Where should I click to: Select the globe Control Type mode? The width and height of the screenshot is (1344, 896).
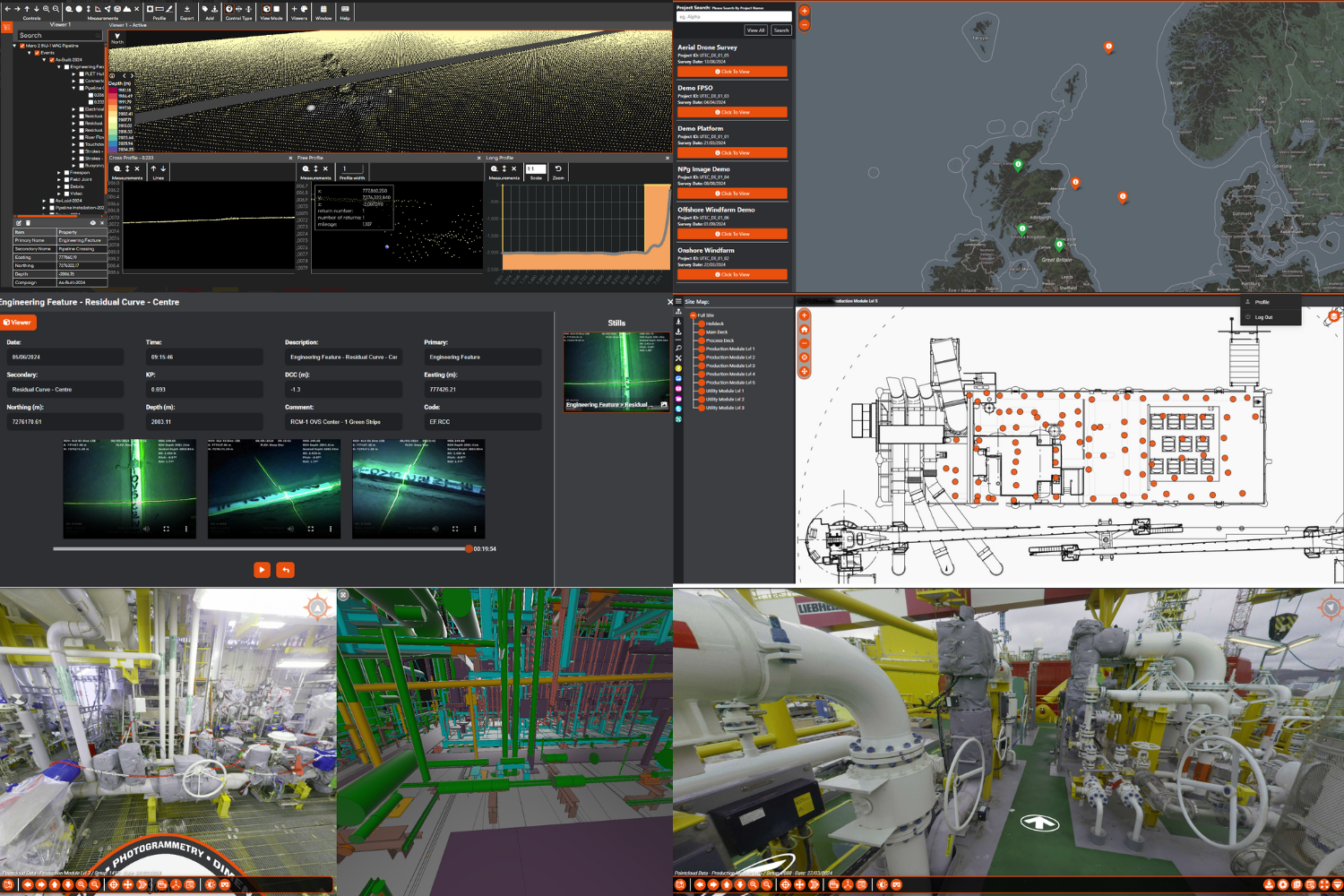229,9
